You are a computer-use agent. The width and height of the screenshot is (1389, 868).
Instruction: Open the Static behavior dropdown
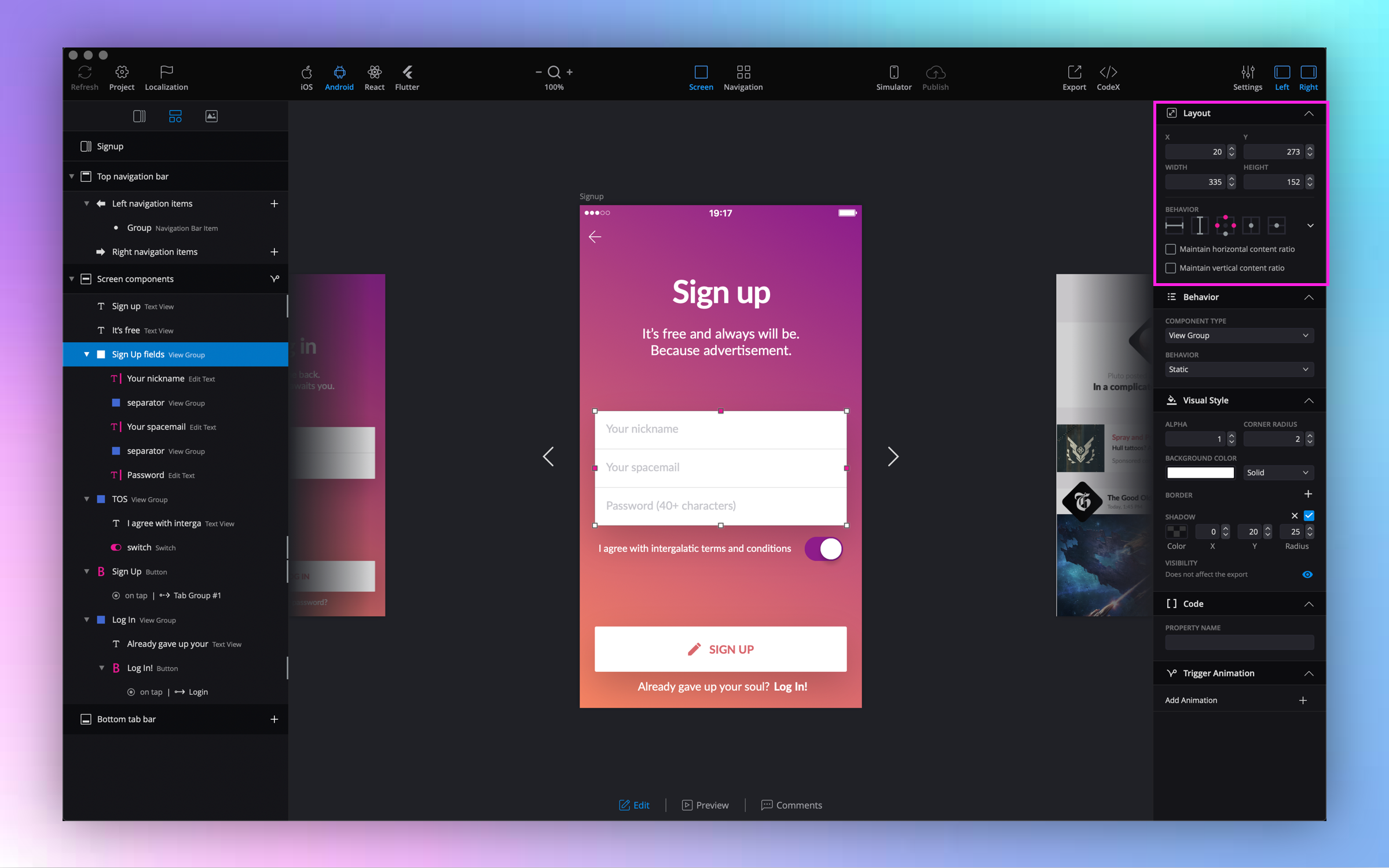[x=1238, y=369]
